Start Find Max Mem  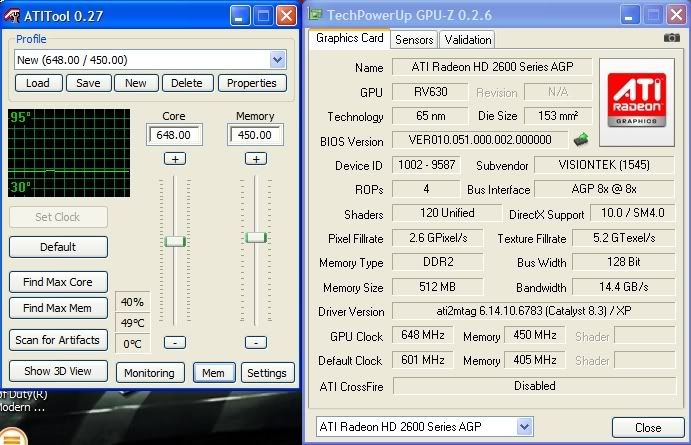coord(58,308)
